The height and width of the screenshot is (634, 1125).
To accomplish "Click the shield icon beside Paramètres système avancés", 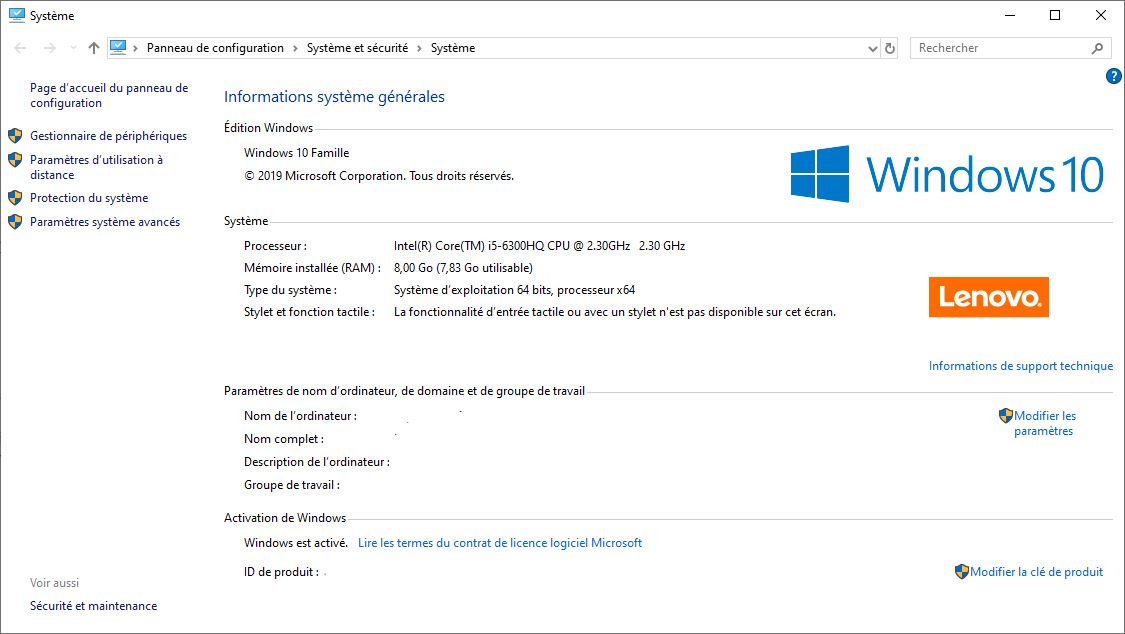I will (x=15, y=222).
